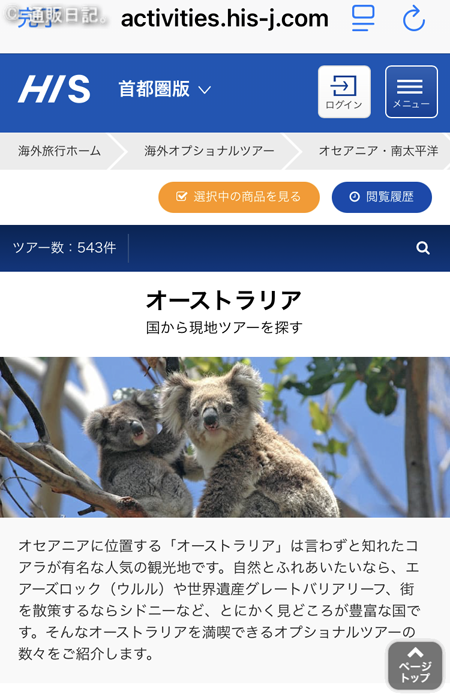Open 閲覧履歴 browsing history
450x694 pixels.
pyautogui.click(x=382, y=197)
